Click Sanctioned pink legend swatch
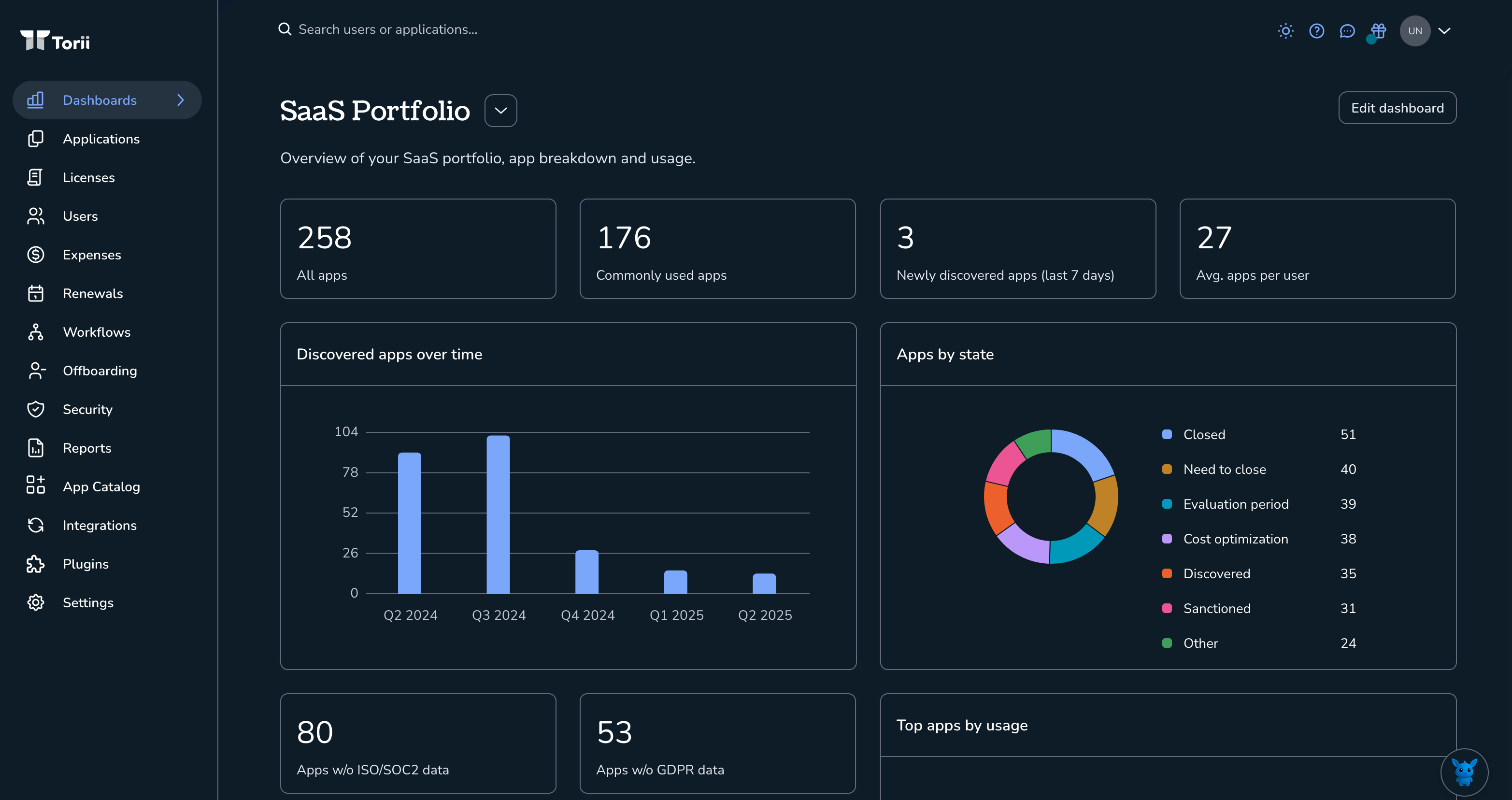Screen dimensions: 1512x800 [1167, 608]
